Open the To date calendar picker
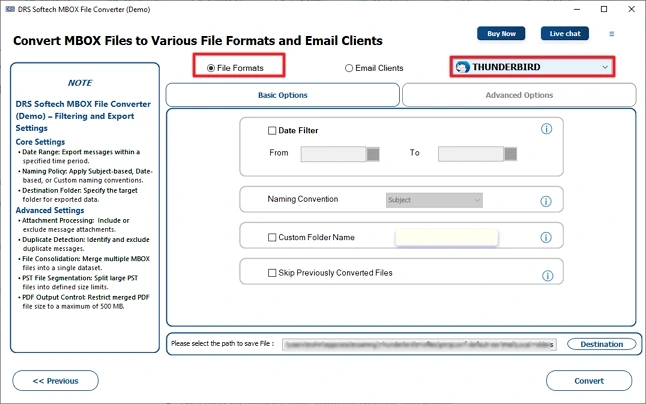646x404 pixels. (x=510, y=154)
